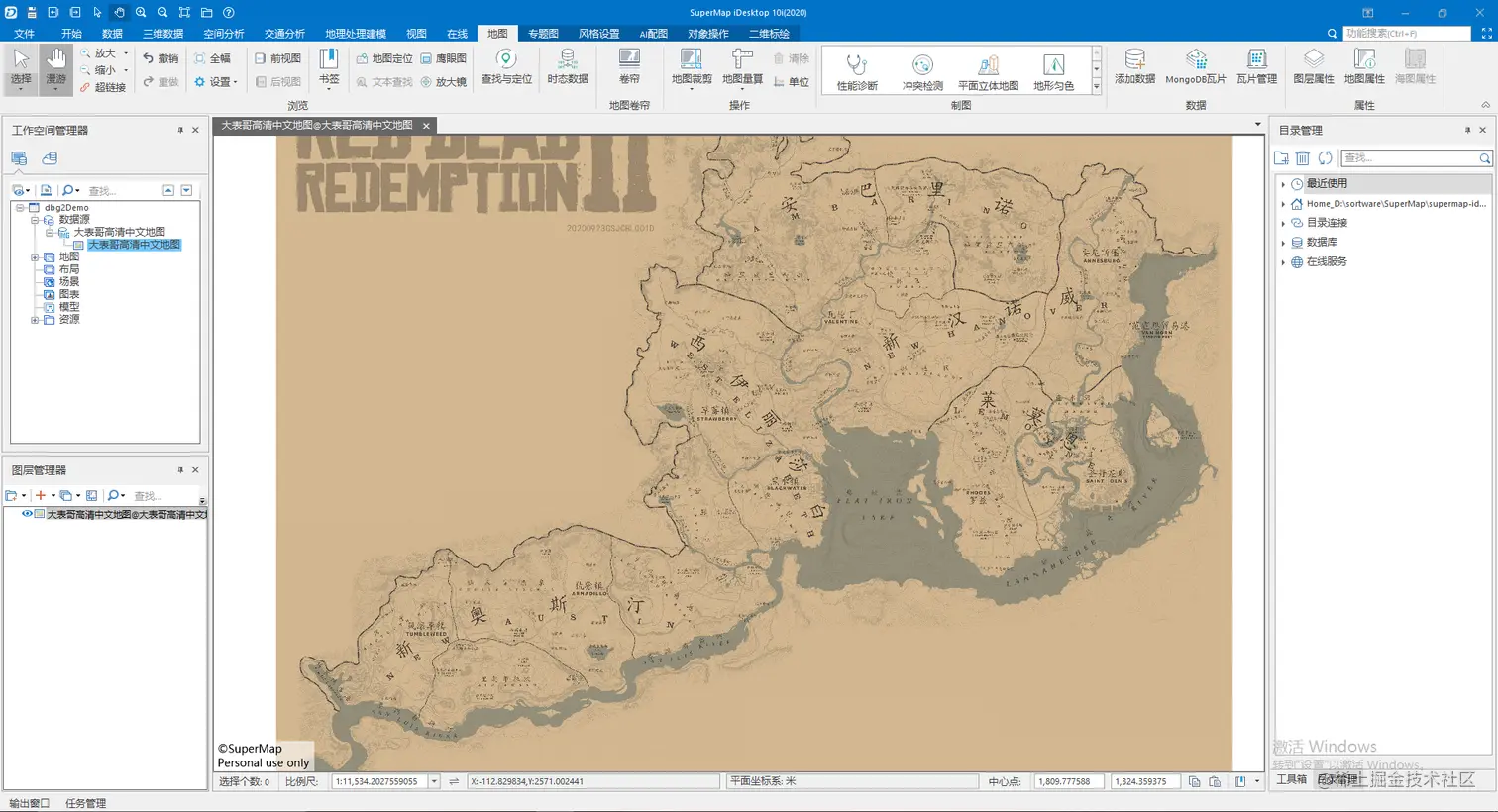Viewport: 1498px width, 812px height.
Task: Click the center point X value field
Action: pyautogui.click(x=1069, y=781)
